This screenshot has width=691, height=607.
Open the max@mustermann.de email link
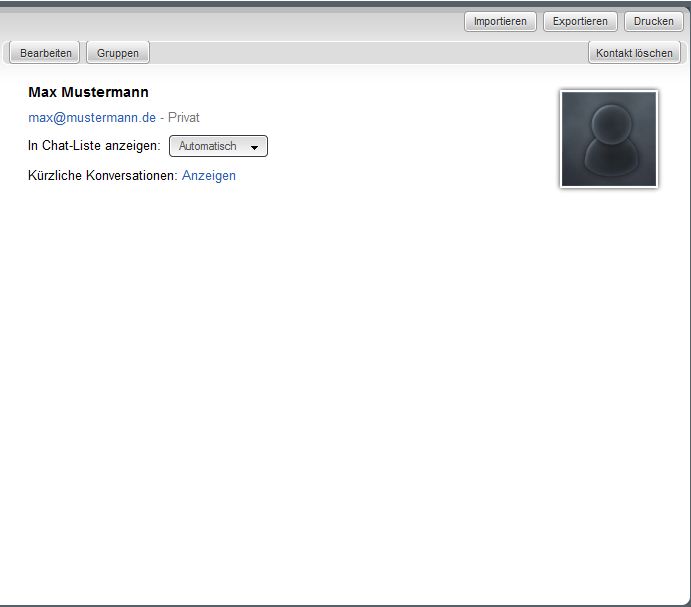coord(92,118)
